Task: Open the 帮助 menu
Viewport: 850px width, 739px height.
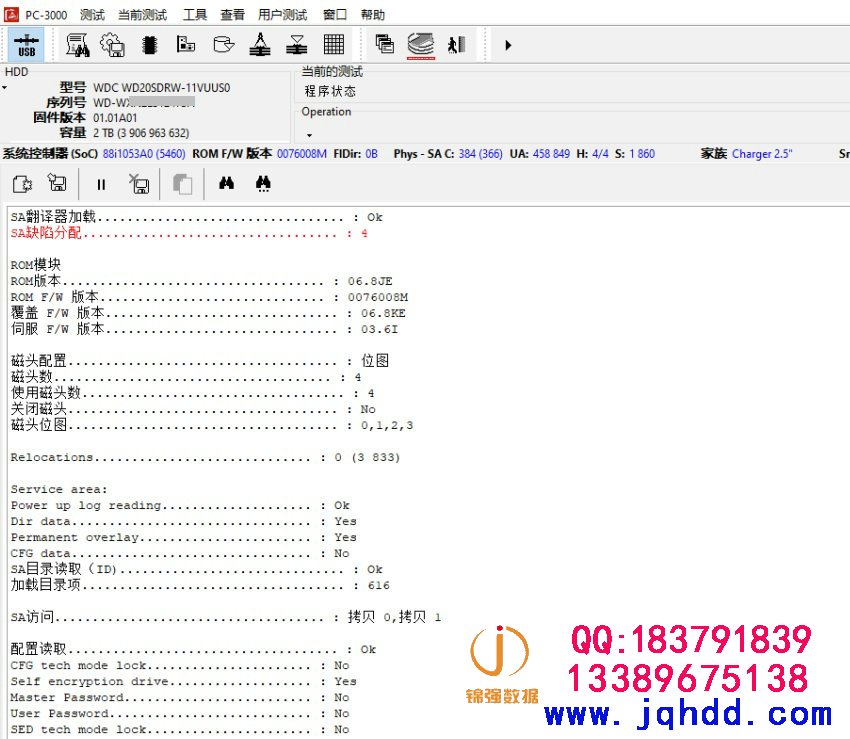Action: pyautogui.click(x=372, y=15)
